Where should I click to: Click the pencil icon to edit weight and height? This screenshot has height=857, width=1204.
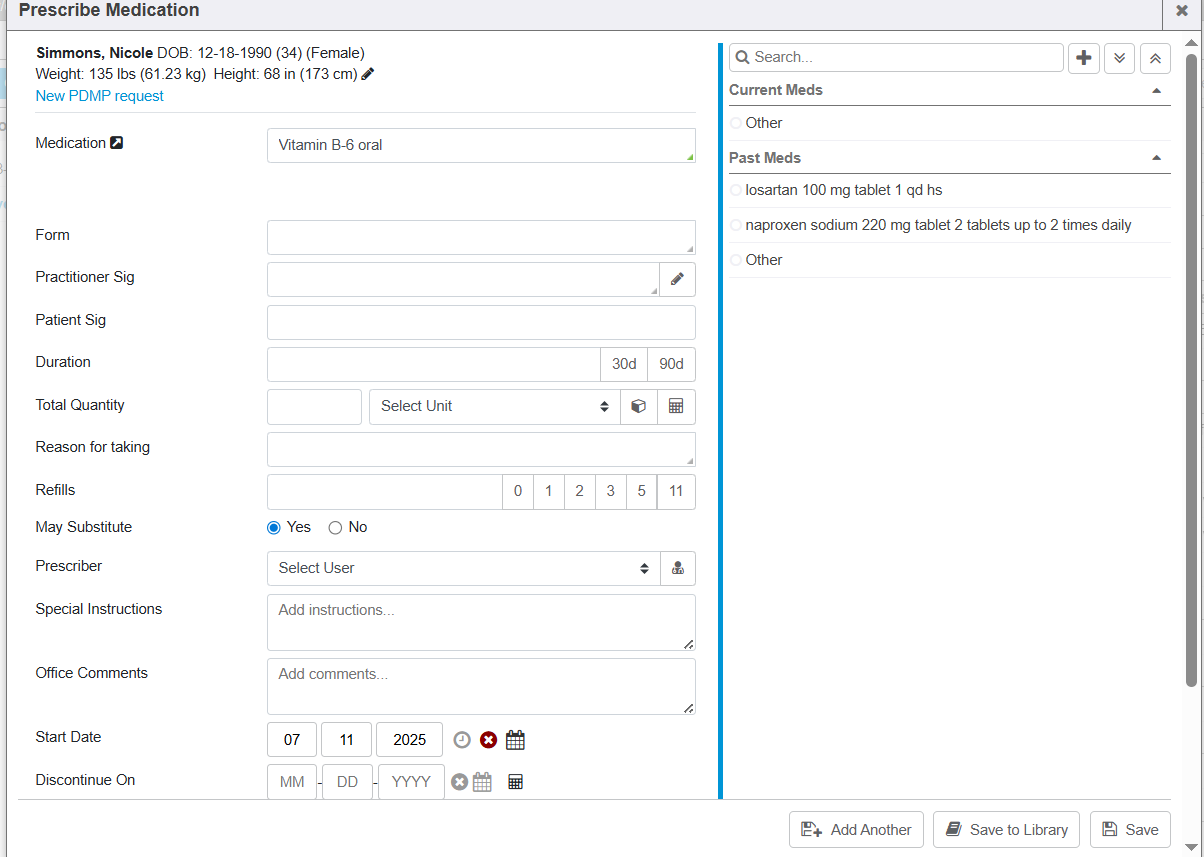tap(368, 74)
